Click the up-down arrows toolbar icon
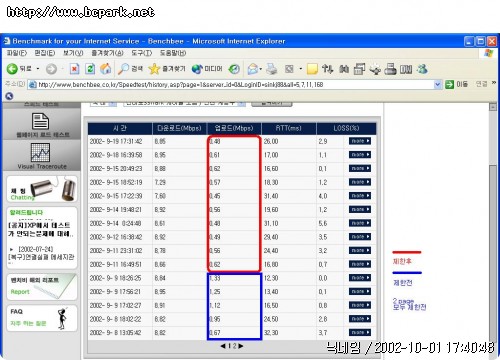This screenshot has width=500, height=360. (327, 69)
